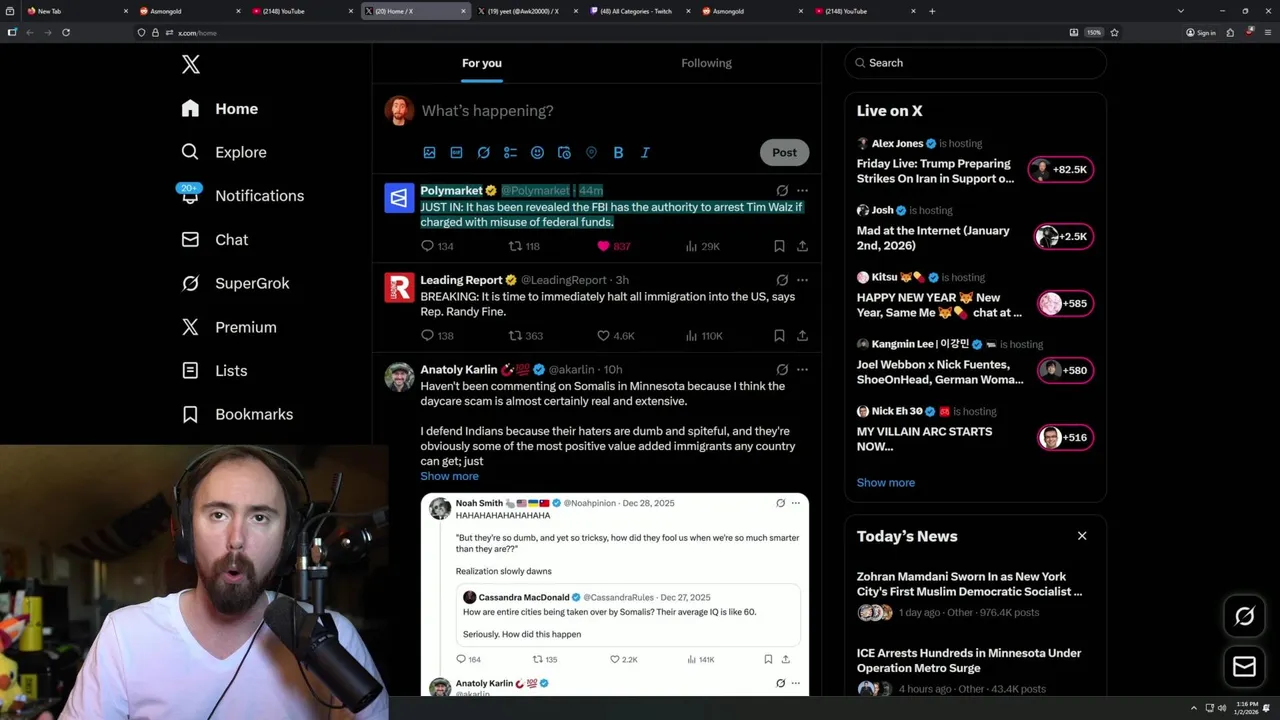Open a new browser tab with plus
This screenshot has height=720, width=1280.
pos(932,11)
